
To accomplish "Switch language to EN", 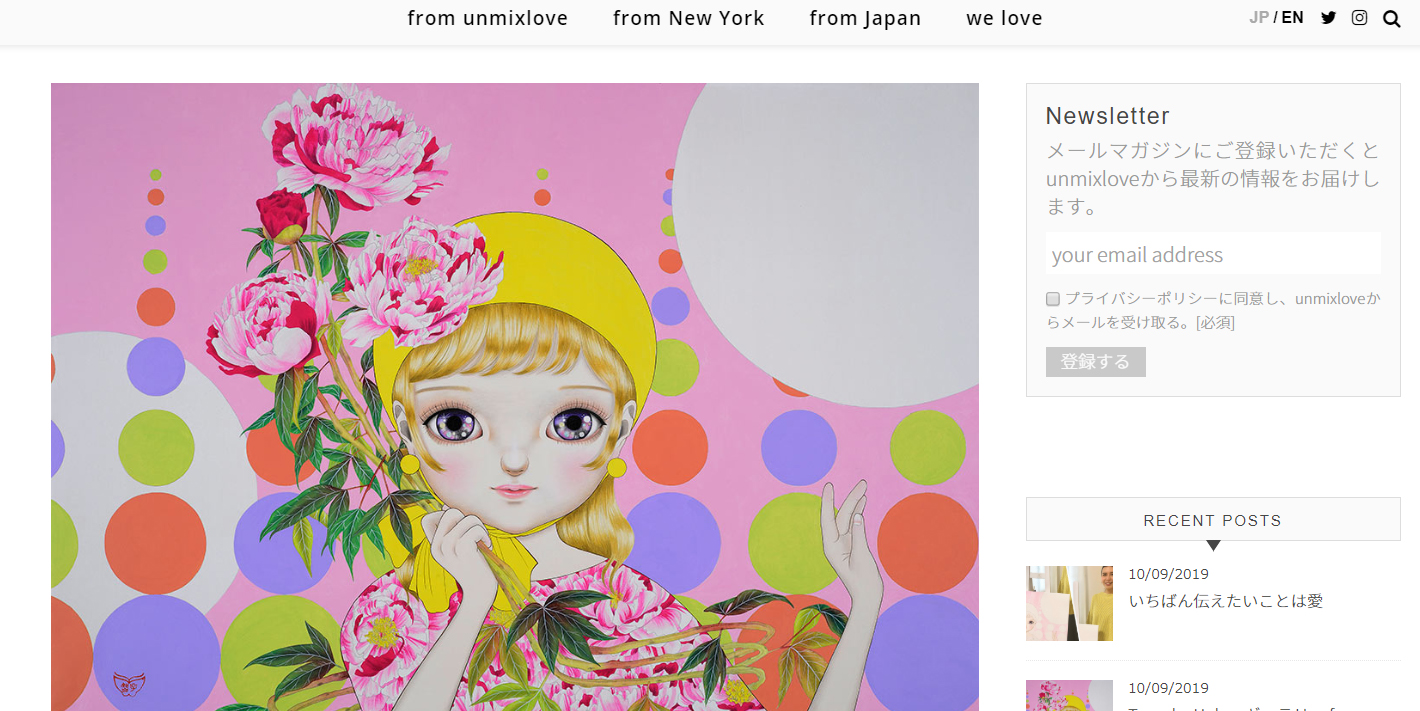I will 1292,17.
